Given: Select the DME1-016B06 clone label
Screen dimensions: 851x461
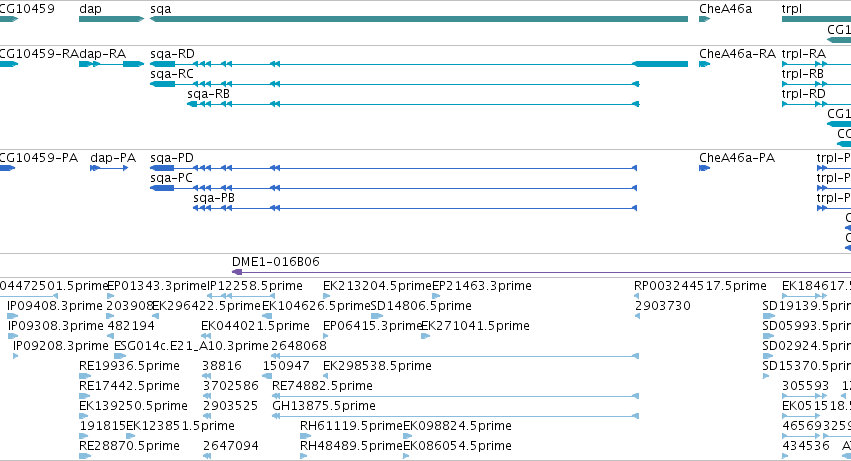Looking at the screenshot, I should pyautogui.click(x=276, y=262).
